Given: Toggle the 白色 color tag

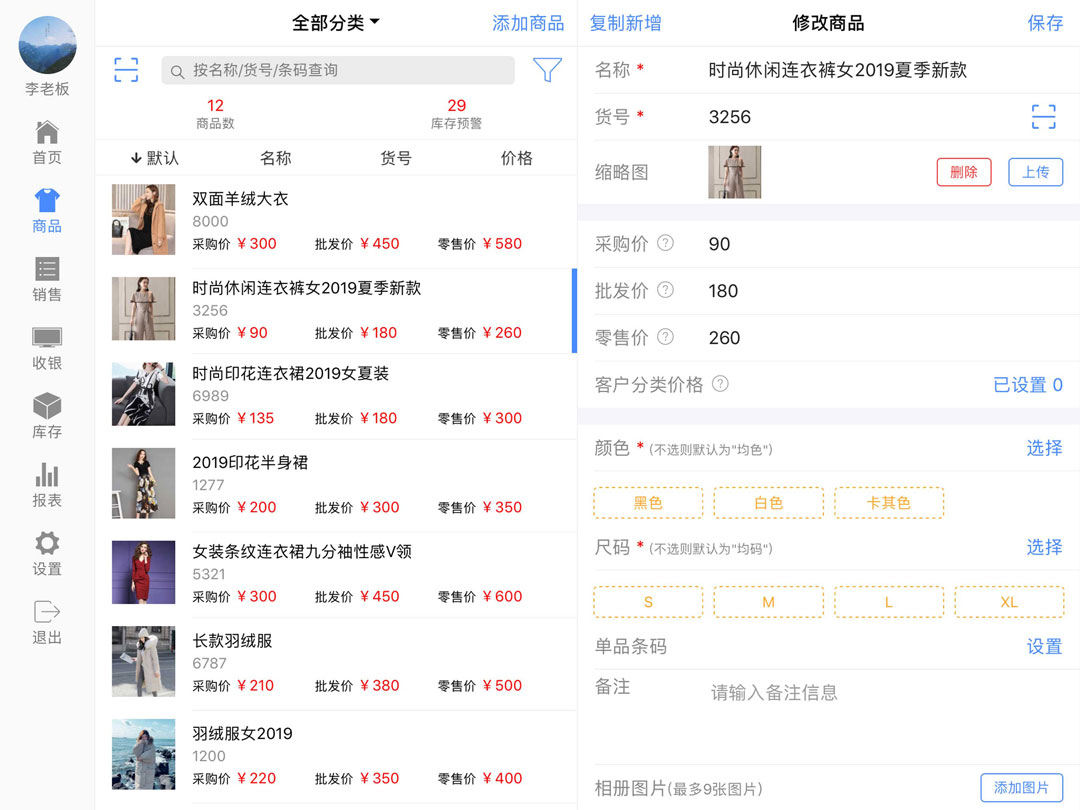Looking at the screenshot, I should 769,503.
